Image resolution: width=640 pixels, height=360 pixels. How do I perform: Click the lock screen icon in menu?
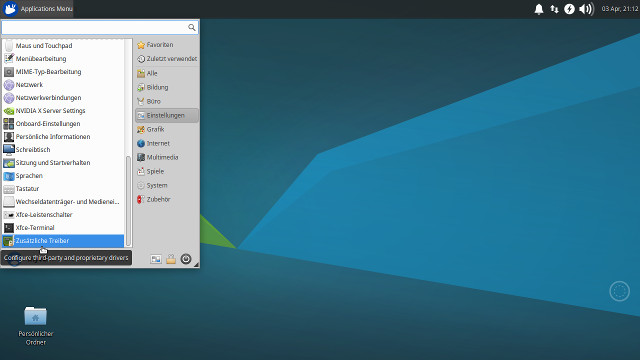[171, 259]
